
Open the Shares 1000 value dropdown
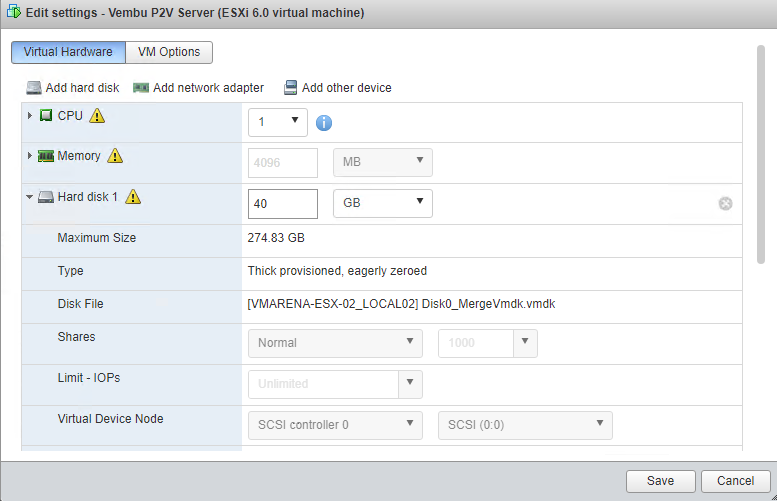(x=525, y=343)
